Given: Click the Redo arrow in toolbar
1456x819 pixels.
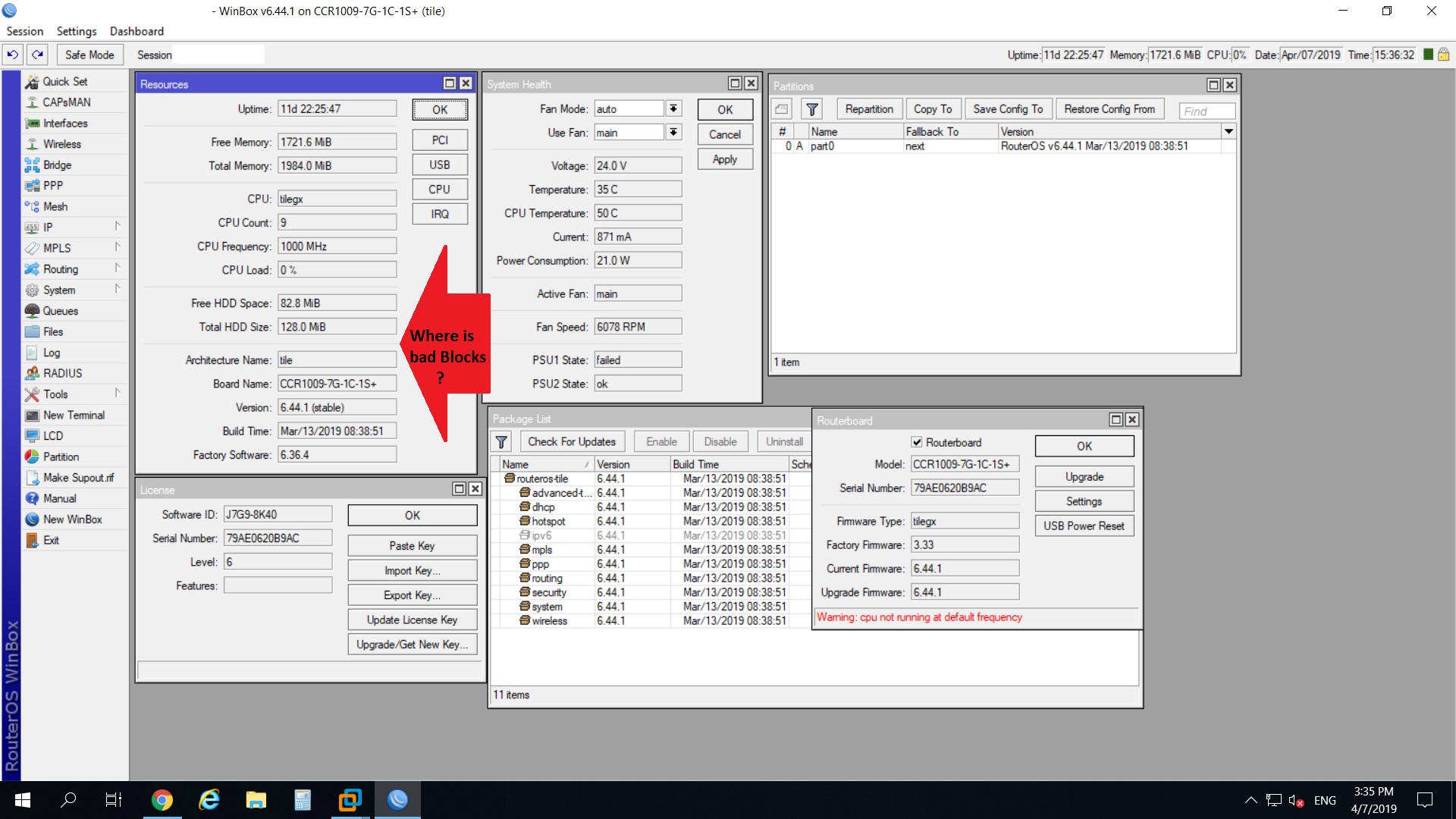Looking at the screenshot, I should tap(37, 55).
